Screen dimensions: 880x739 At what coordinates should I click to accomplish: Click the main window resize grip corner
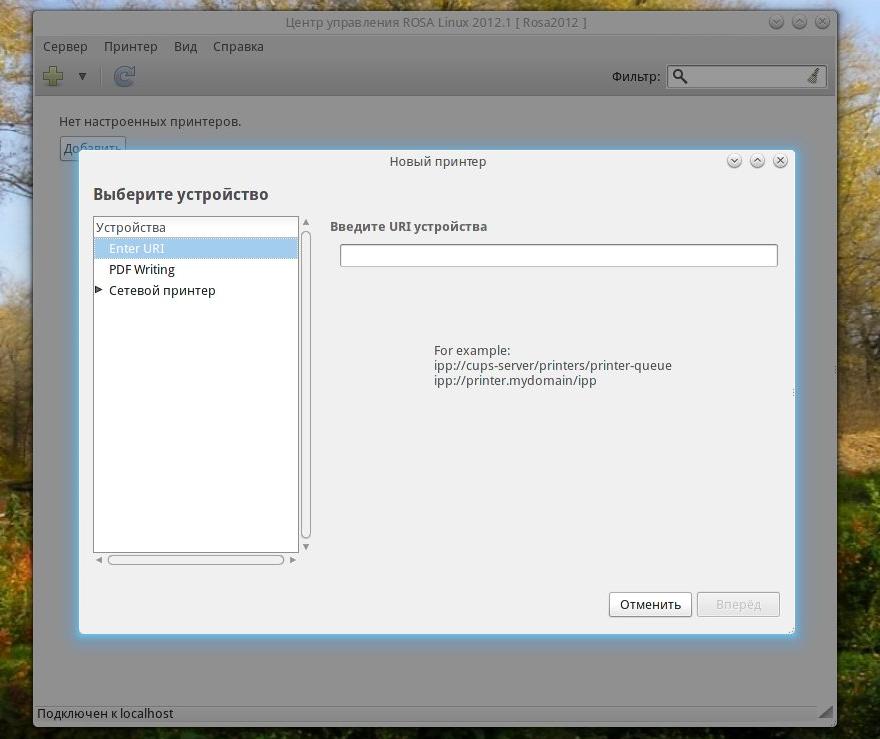(x=825, y=712)
